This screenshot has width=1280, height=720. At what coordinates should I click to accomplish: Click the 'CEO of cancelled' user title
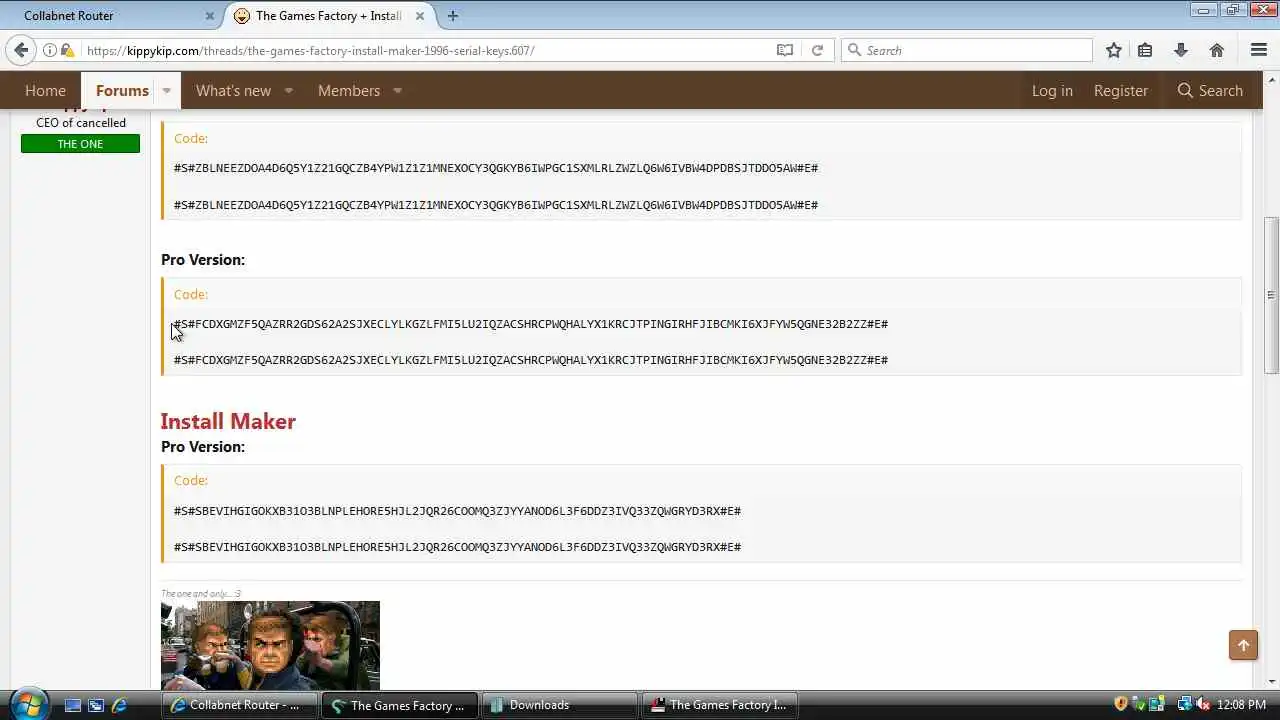tap(81, 123)
